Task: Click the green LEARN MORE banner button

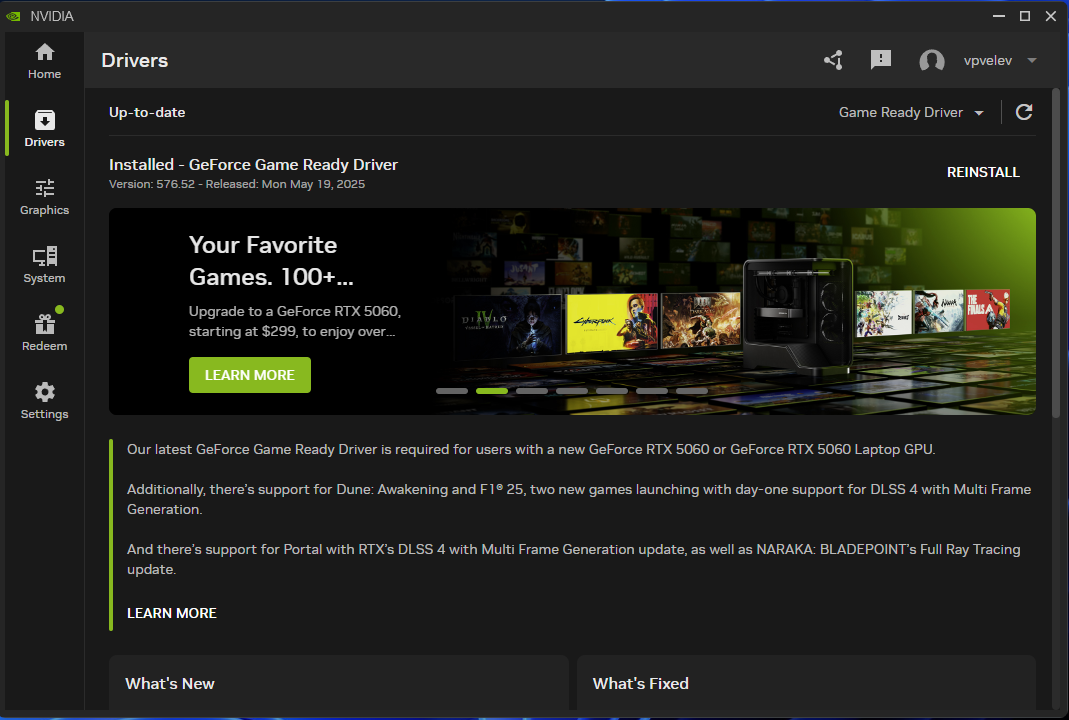Action: click(250, 375)
